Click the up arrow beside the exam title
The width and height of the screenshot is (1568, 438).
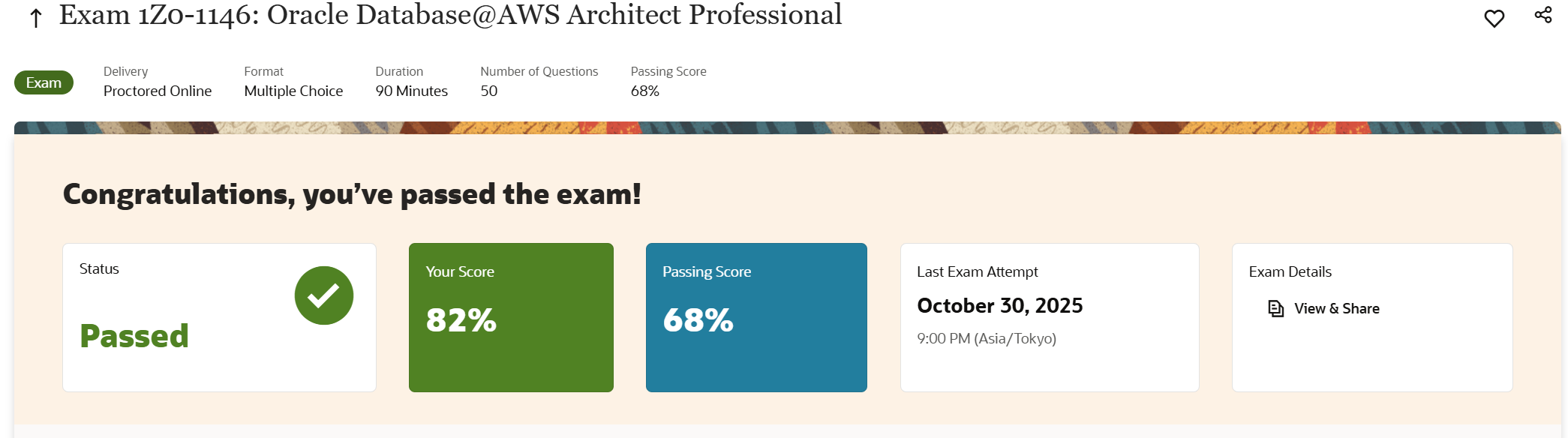coord(35,18)
